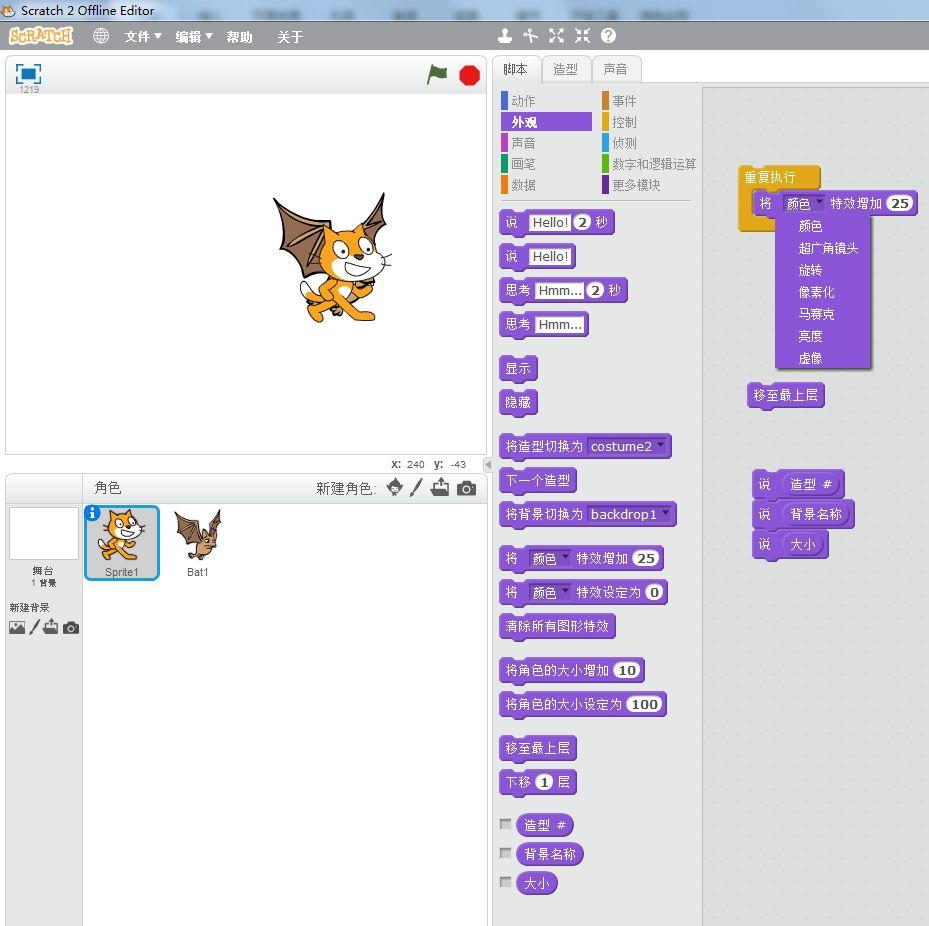This screenshot has height=926, width=929.
Task: Select the 数字和逻辑运算 block category
Action: pos(648,164)
